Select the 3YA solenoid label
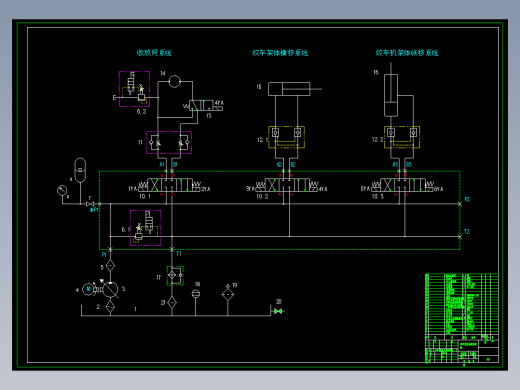 coord(250,189)
